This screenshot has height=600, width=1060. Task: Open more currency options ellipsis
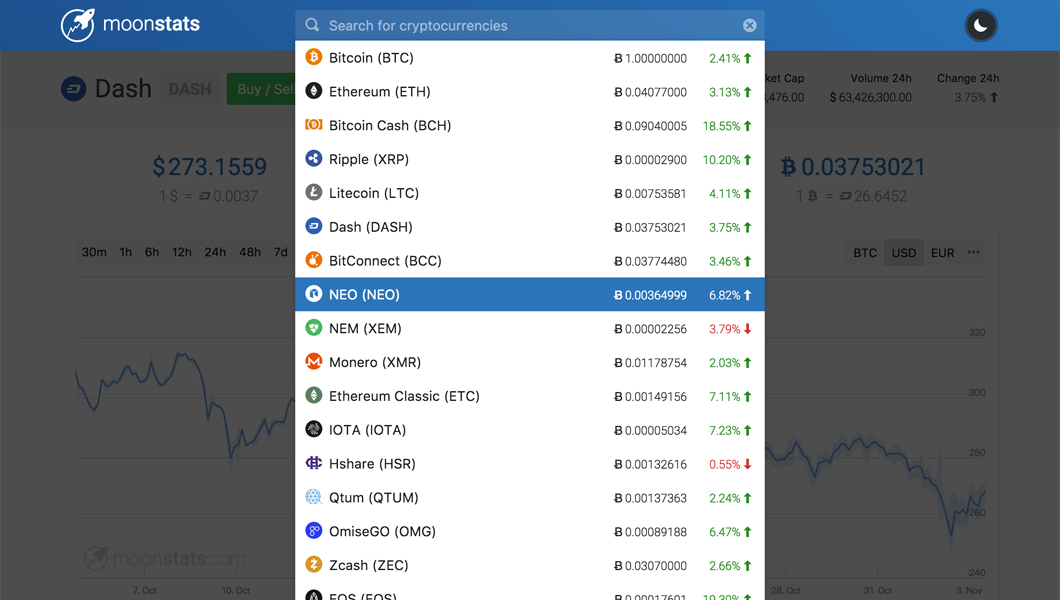(973, 252)
